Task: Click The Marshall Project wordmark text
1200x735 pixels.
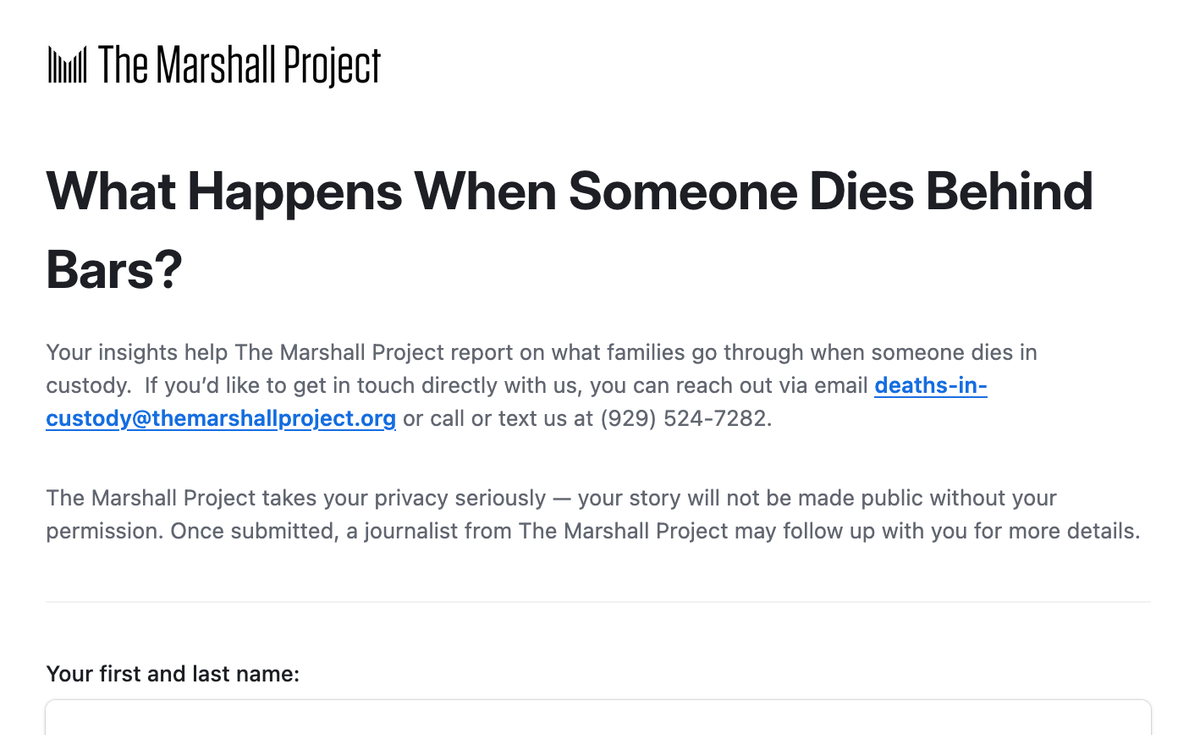Action: click(240, 66)
